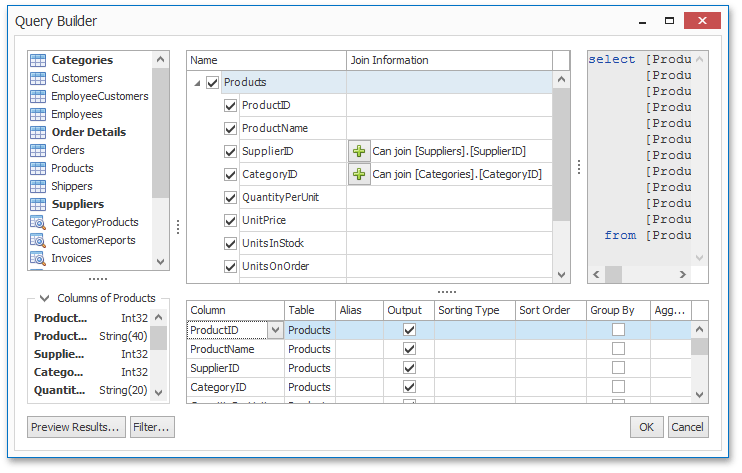This screenshot has width=742, height=473.
Task: Click the Name column header
Action: pos(266,61)
